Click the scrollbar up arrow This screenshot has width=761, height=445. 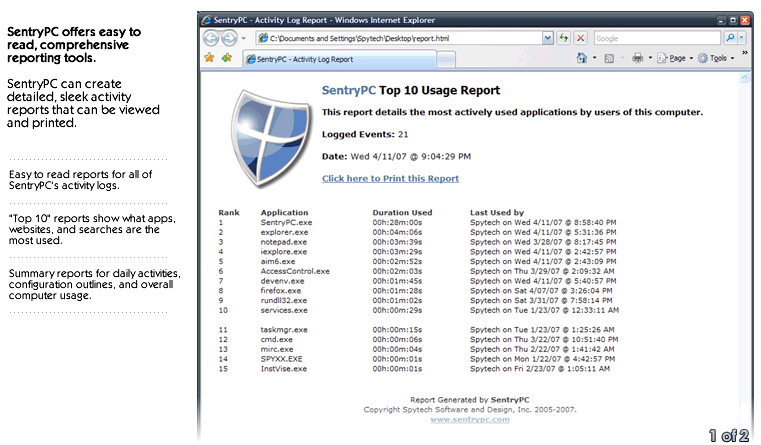coord(744,78)
